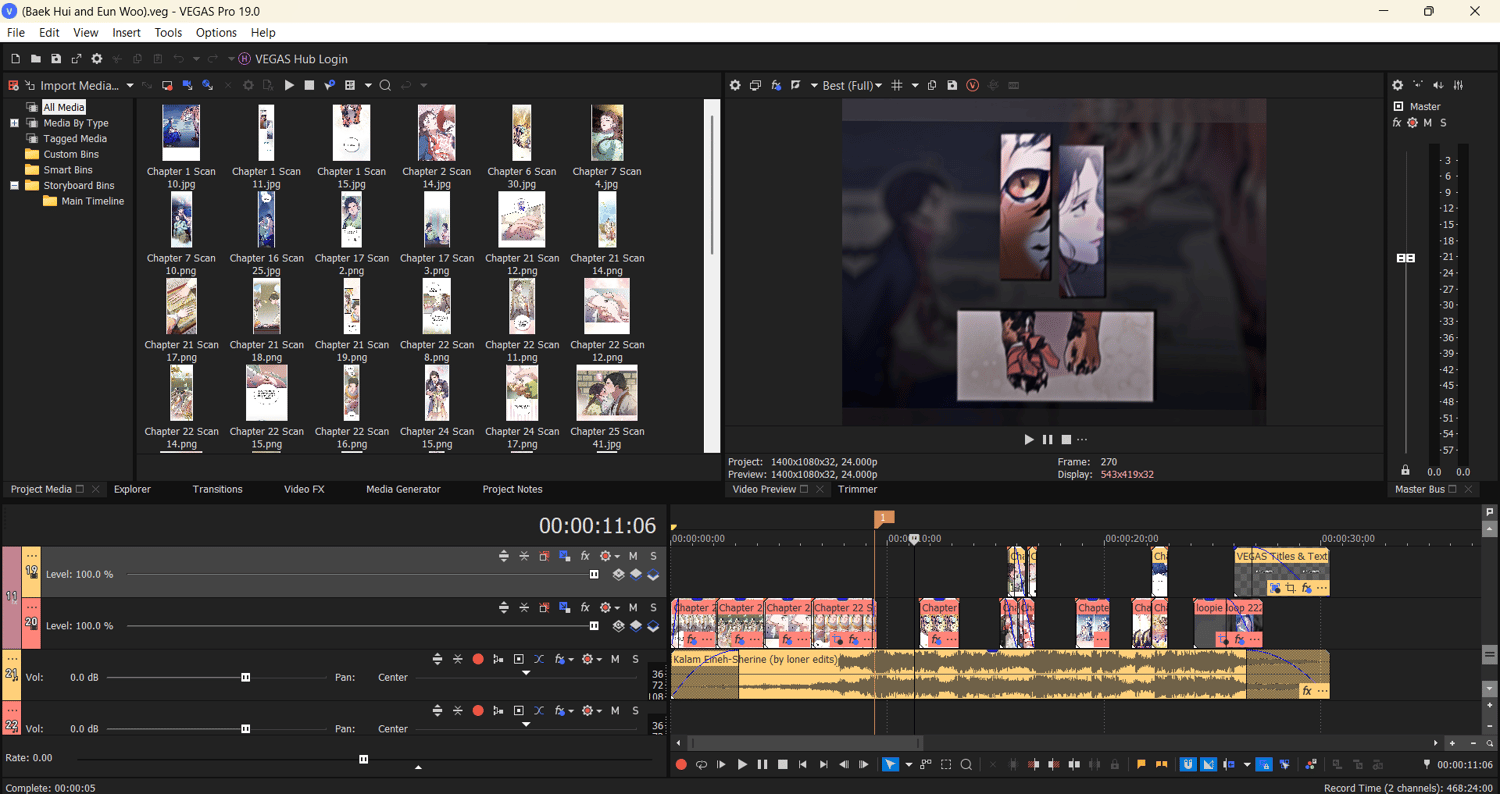The width and height of the screenshot is (1500, 794).
Task: Open VEGAS Hub Login
Action: click(293, 59)
